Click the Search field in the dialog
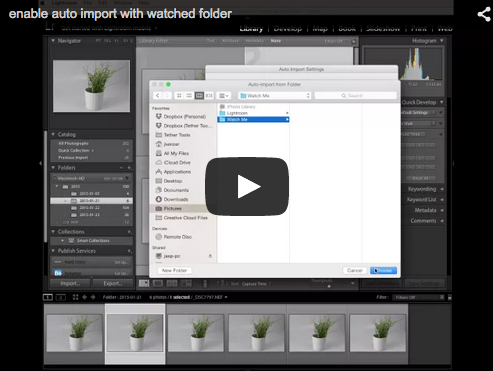Screen dimensions: 493x371 coord(356,96)
